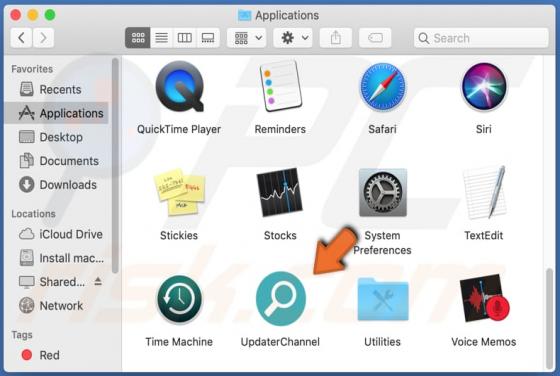Open the group-by arrangement dropdown
Viewport: 560px width, 376px height.
point(247,37)
